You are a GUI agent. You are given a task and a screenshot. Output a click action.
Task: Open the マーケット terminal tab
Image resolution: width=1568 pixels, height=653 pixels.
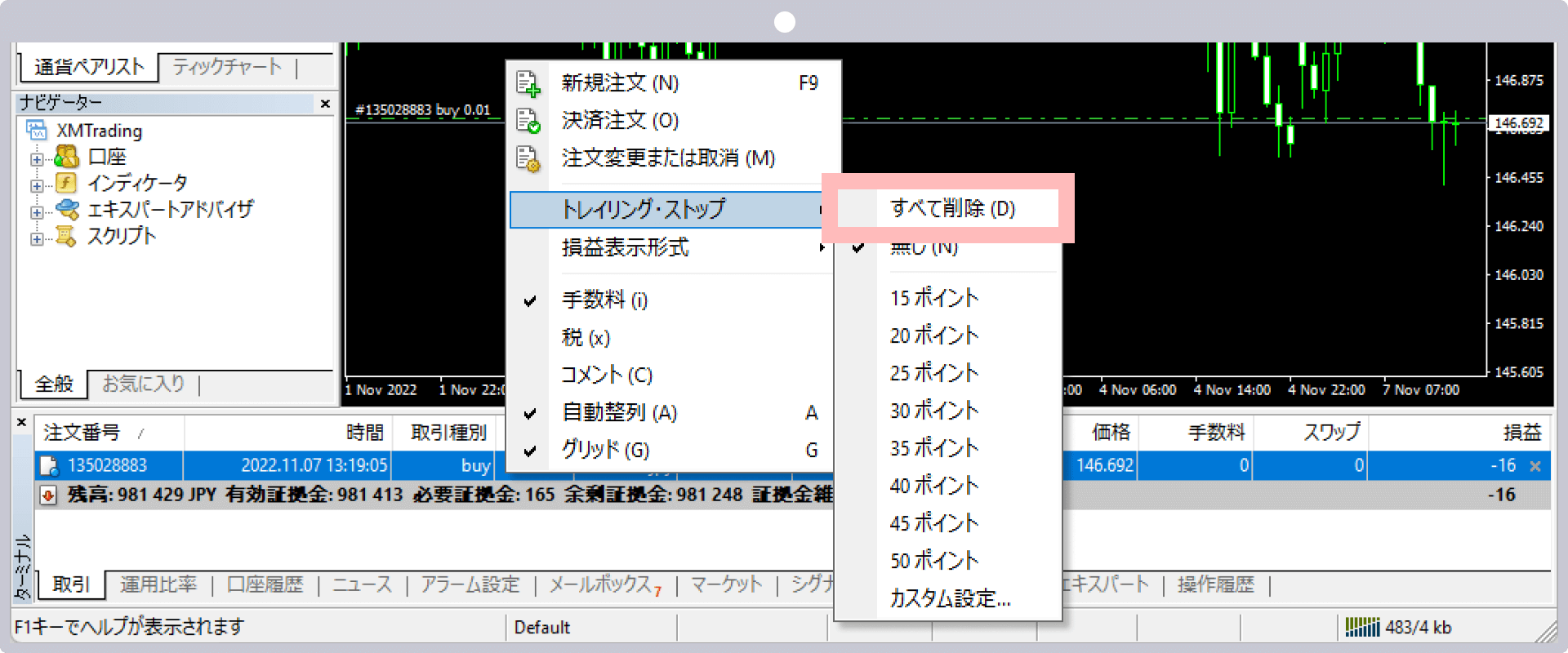coord(726,584)
